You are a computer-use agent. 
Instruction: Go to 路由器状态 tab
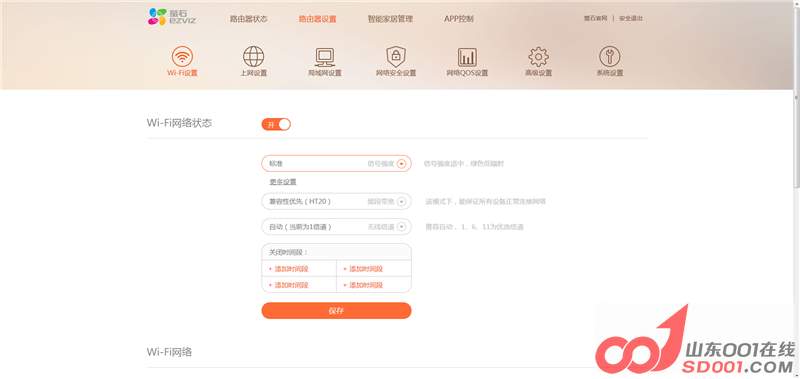pyautogui.click(x=248, y=19)
